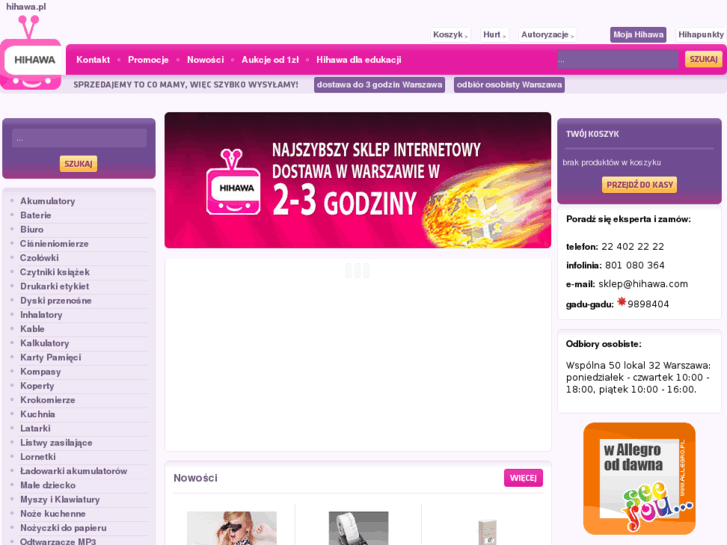
Task: Click the sklep@hihawa.com email address
Action: coord(643,284)
